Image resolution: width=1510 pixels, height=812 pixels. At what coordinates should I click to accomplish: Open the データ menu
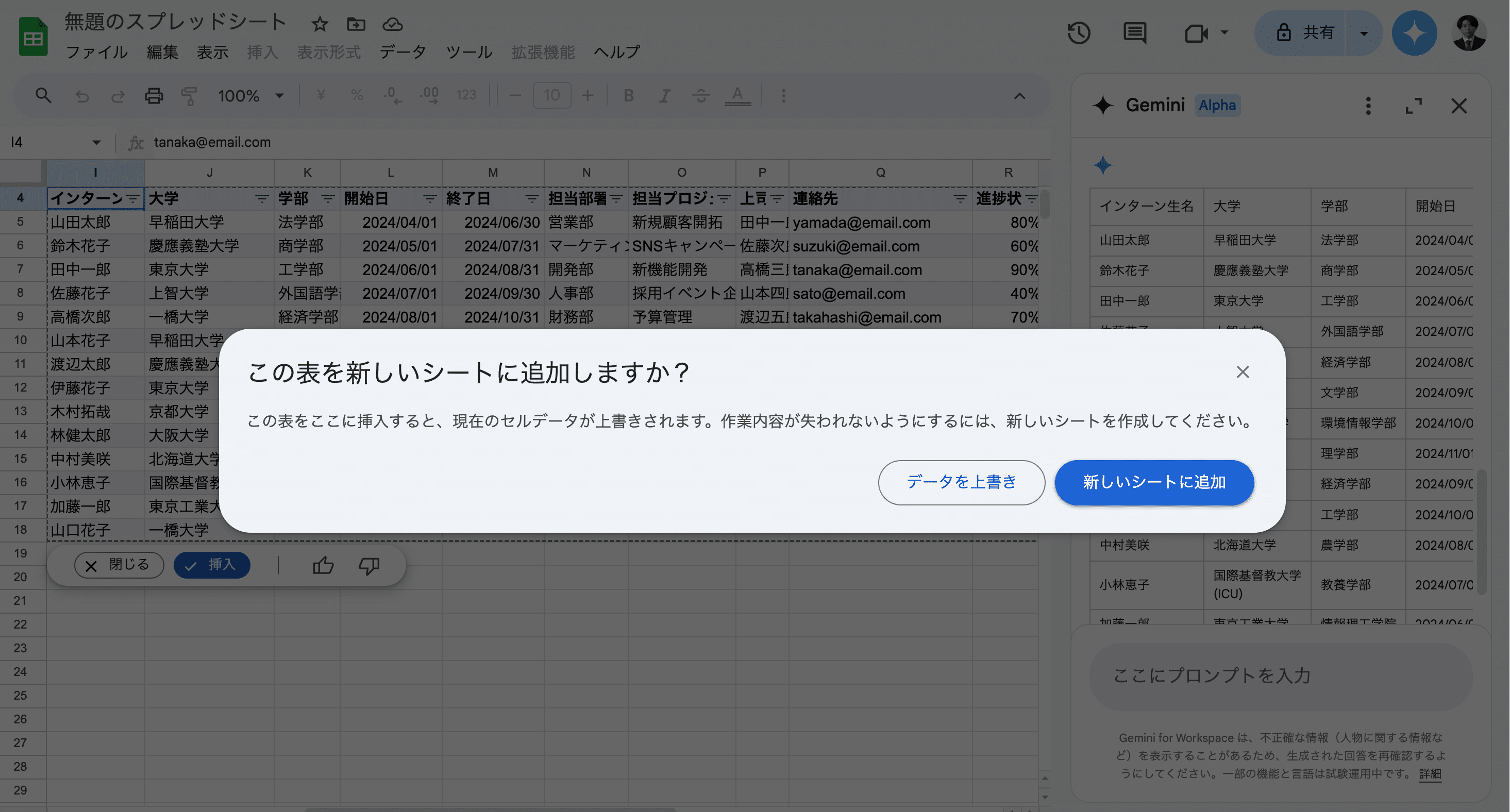pyautogui.click(x=402, y=52)
